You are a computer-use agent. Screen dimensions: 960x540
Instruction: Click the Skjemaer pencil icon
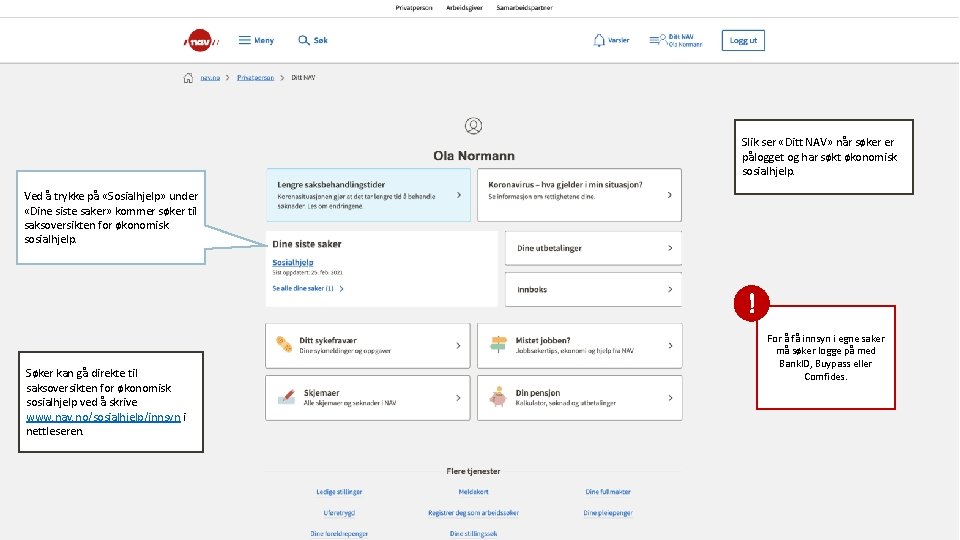(287, 397)
